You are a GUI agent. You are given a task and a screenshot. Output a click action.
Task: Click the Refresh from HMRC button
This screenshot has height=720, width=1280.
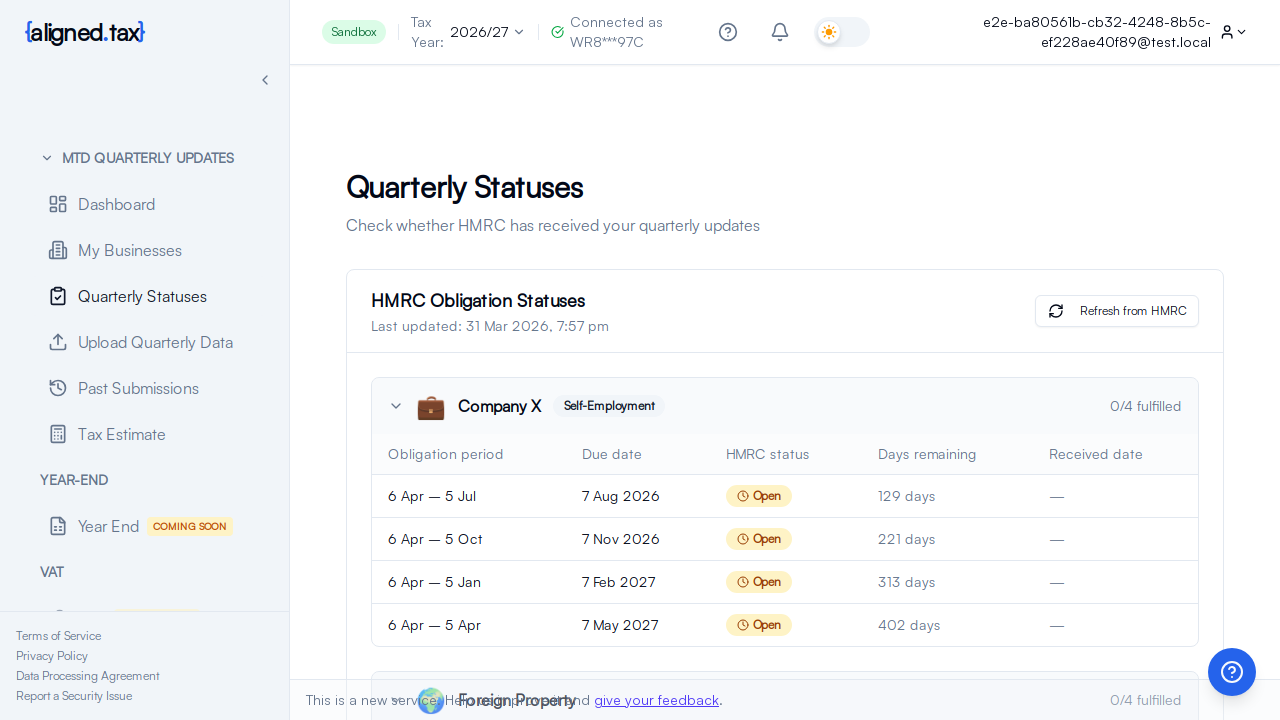click(x=1116, y=311)
